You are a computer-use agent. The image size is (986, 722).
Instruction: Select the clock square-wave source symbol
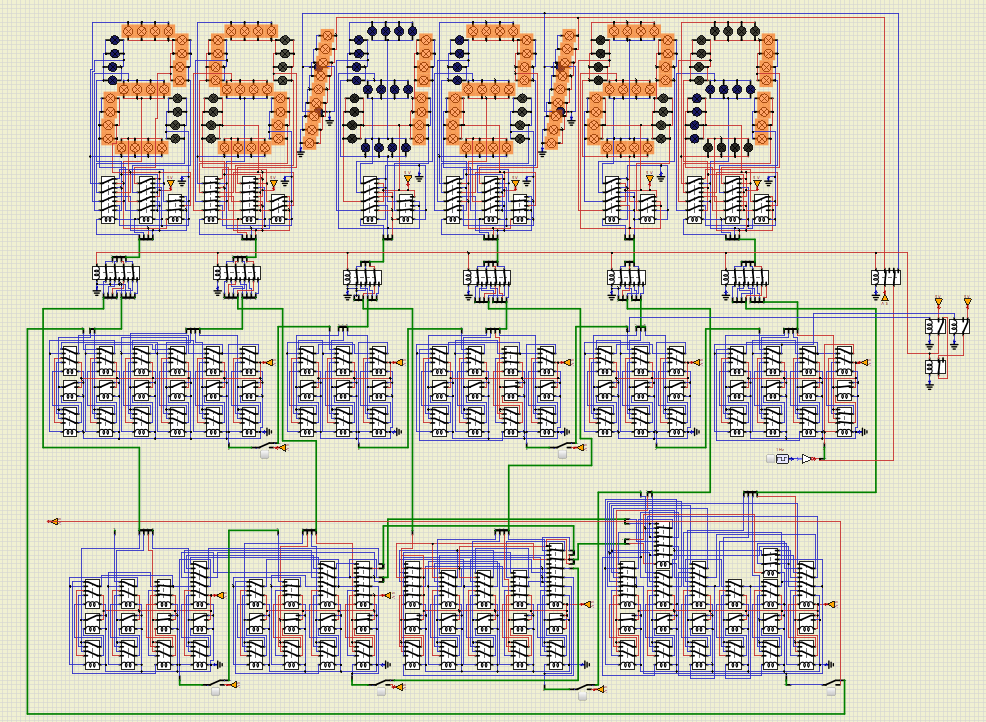coord(783,459)
